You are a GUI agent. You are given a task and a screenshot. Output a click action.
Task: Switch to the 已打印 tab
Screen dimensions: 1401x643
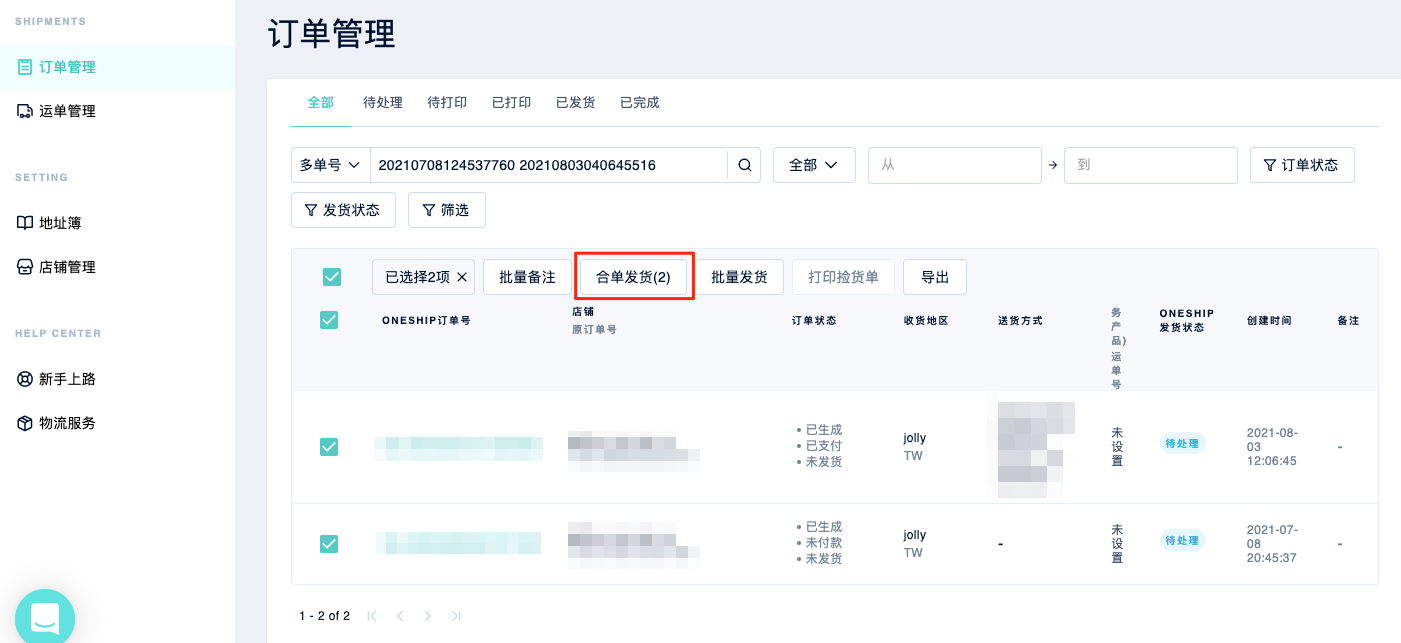point(511,103)
